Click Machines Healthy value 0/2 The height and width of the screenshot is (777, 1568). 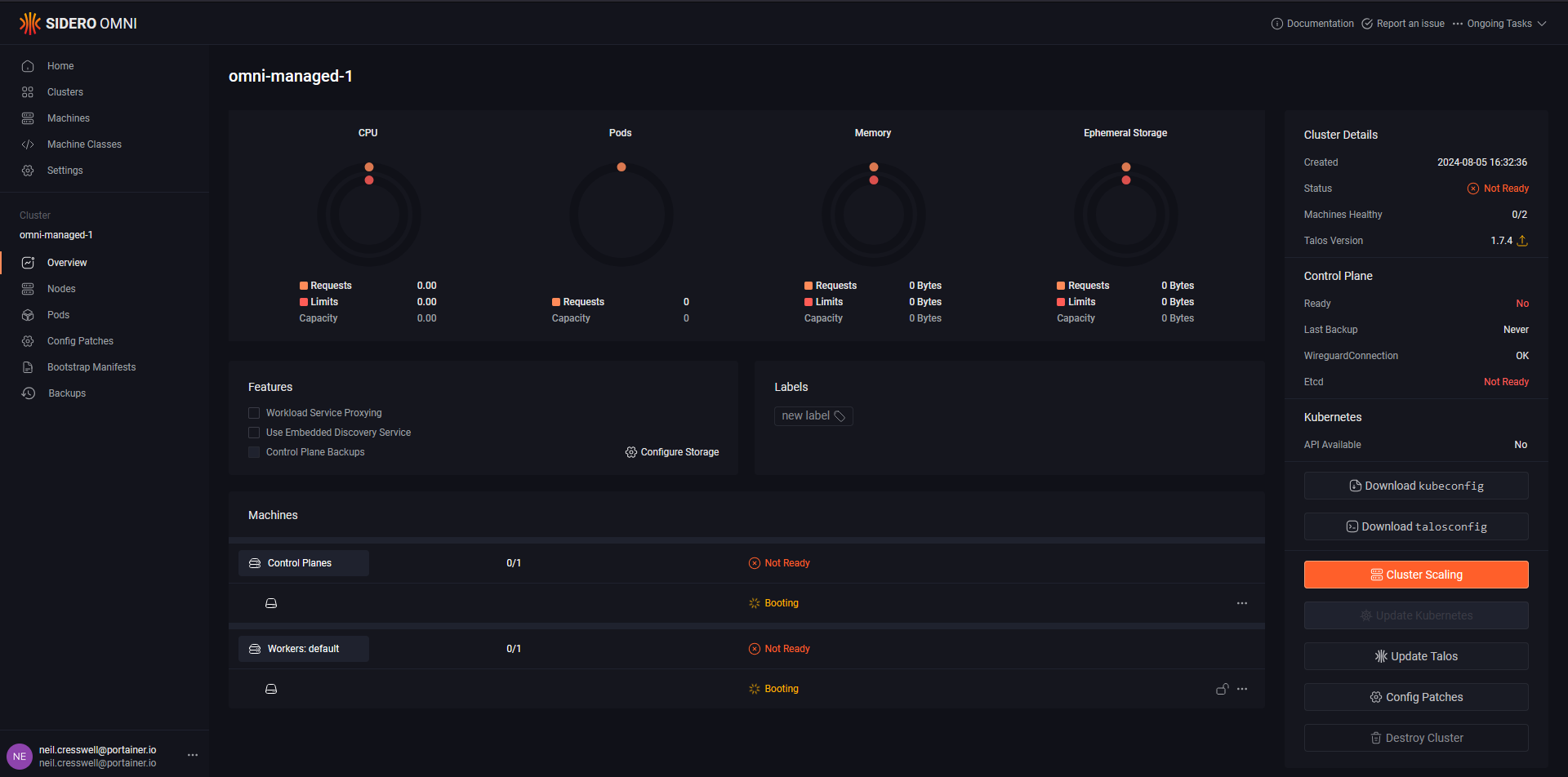click(1520, 215)
